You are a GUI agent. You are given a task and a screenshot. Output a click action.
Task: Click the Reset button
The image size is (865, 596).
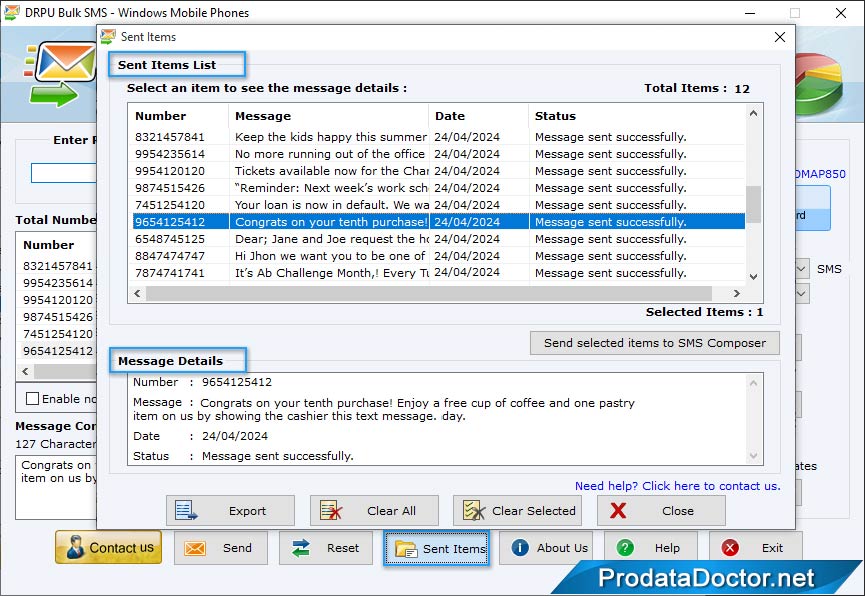pyautogui.click(x=325, y=548)
